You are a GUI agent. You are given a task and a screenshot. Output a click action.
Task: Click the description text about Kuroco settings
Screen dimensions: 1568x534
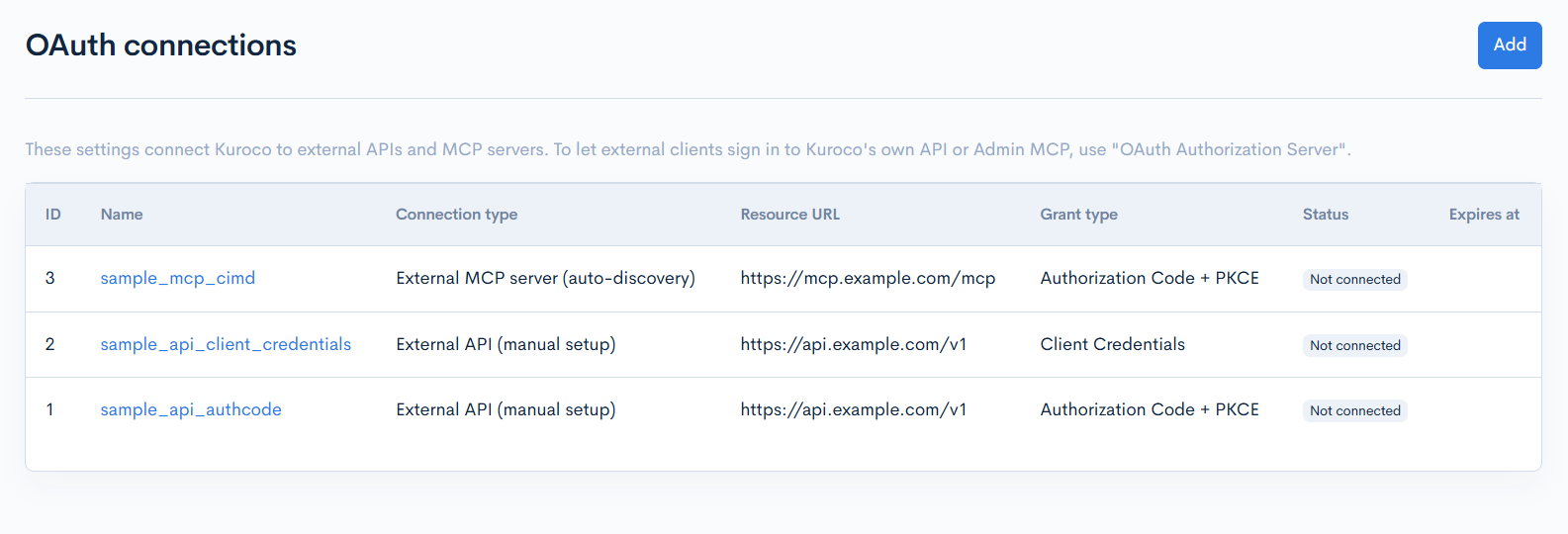[x=688, y=149]
